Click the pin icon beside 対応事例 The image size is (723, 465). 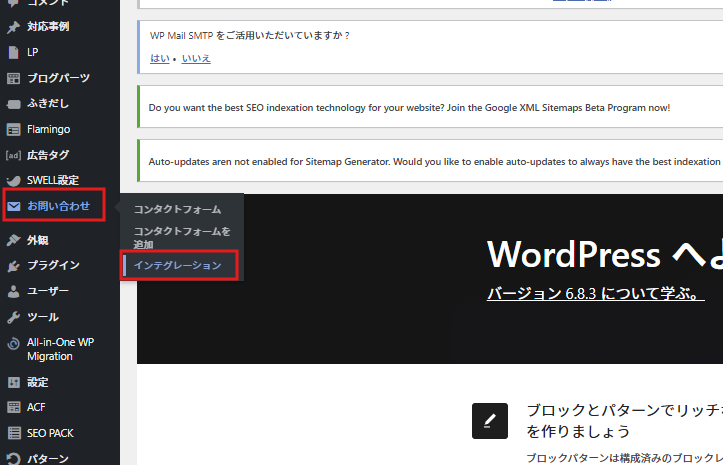coord(13,26)
